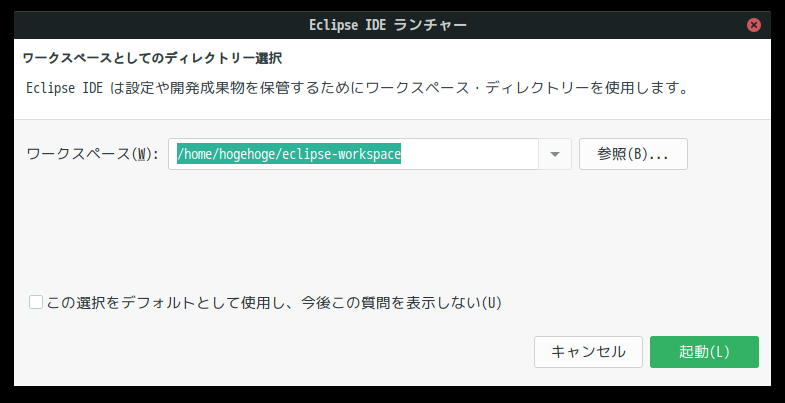
Task: Enable the use-as-default checkbox
Action: pyautogui.click(x=36, y=302)
